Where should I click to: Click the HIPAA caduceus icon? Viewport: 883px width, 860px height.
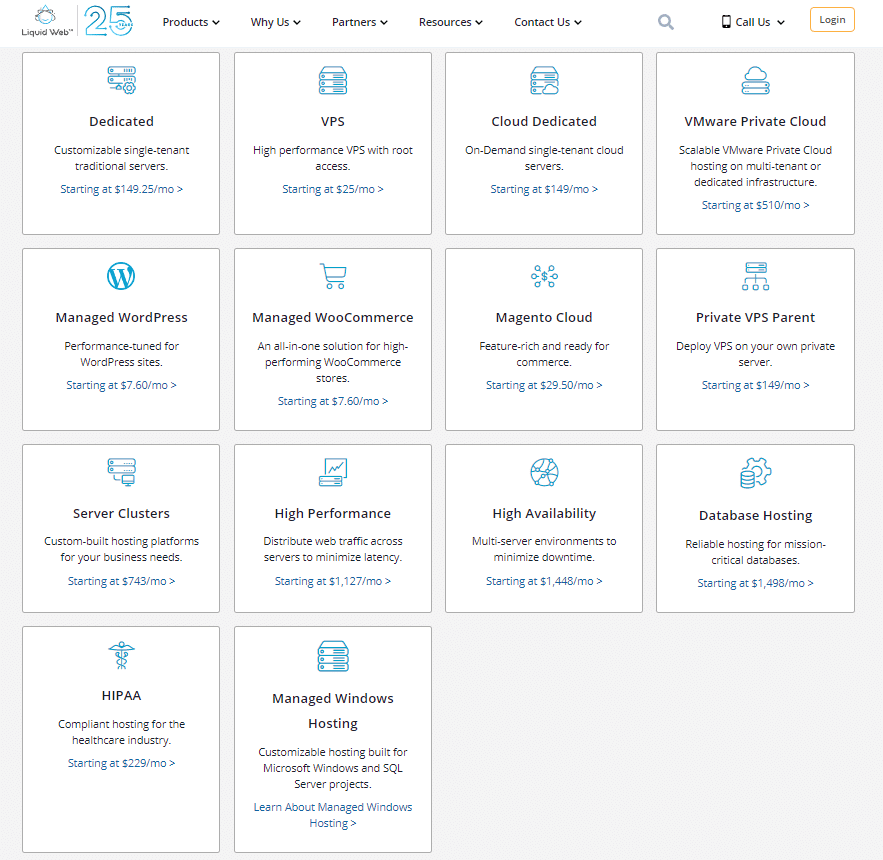coord(121,655)
